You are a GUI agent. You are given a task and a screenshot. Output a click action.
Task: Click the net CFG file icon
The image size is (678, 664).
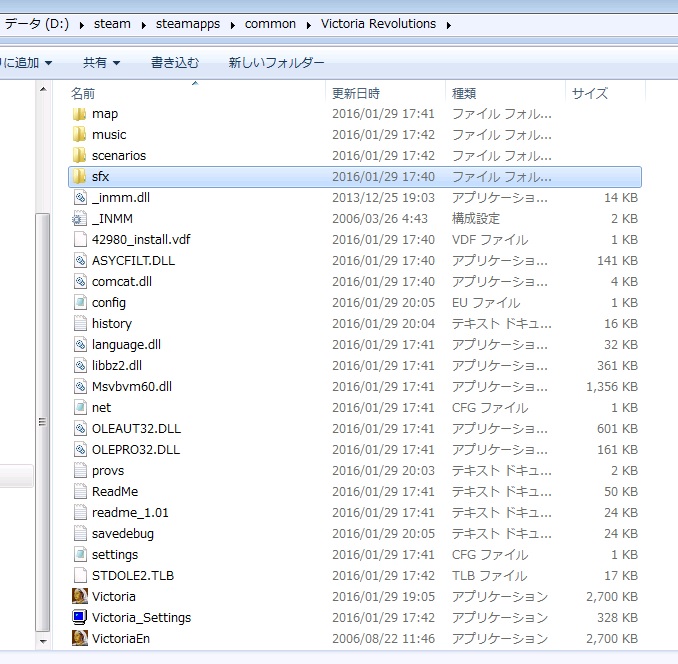(80, 408)
